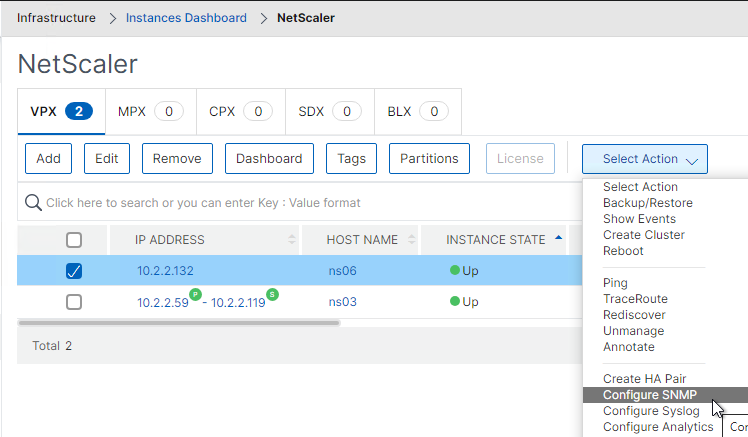748x437 pixels.
Task: Click the INSTANCE STATE ascending sort arrow
Action: coord(559,238)
